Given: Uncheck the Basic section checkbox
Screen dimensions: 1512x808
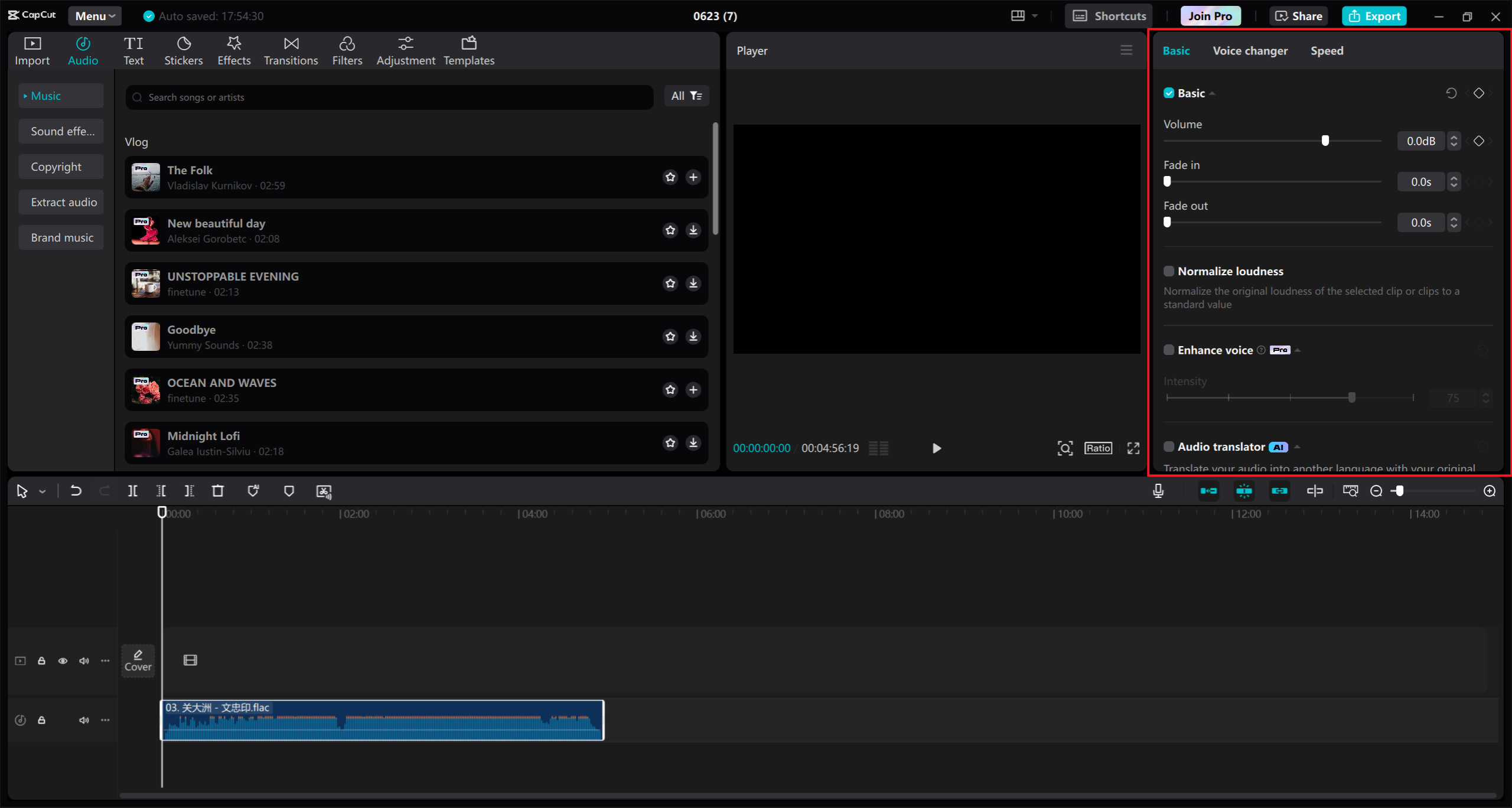Looking at the screenshot, I should coord(1170,93).
